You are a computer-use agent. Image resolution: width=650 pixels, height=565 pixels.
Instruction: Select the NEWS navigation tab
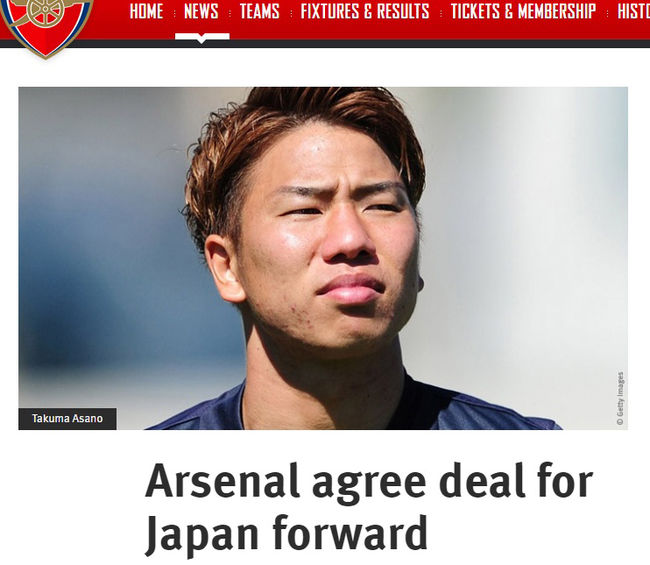(x=201, y=11)
